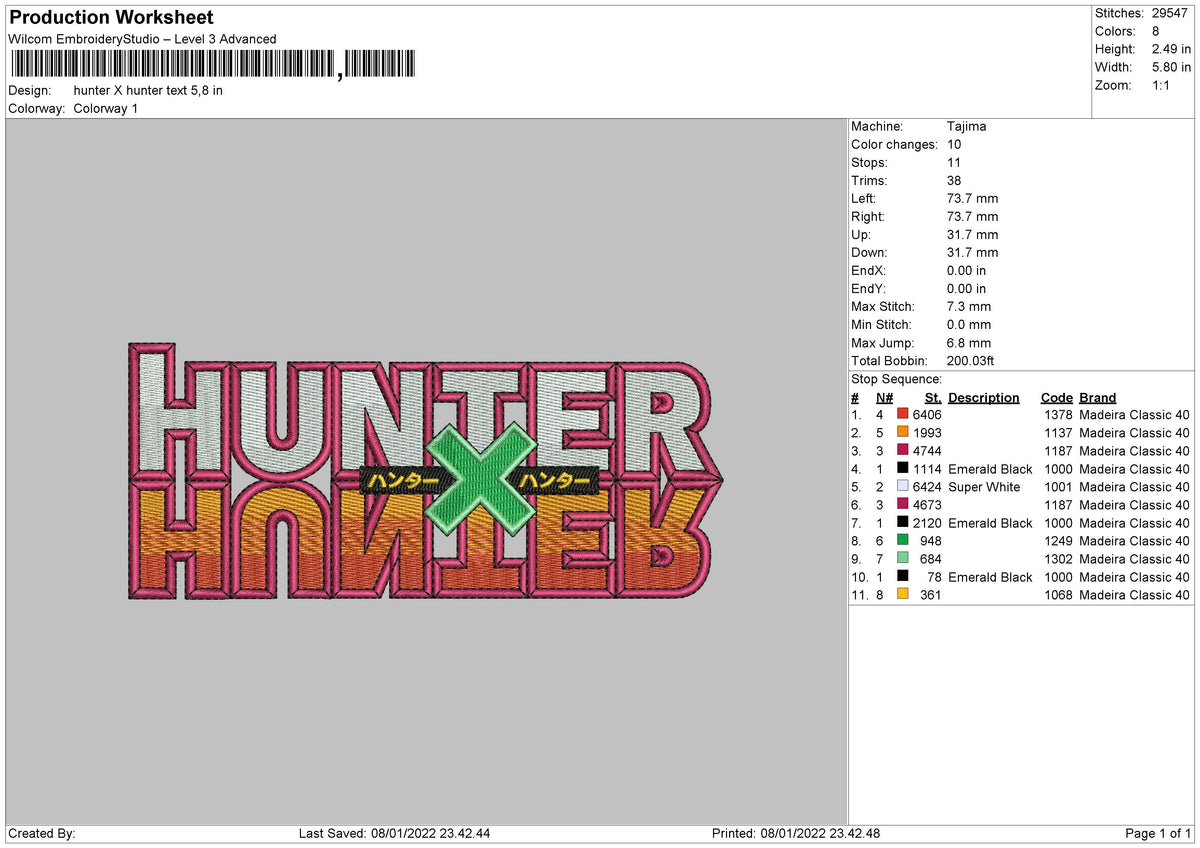The image size is (1200, 848).
Task: Click the green swatch for thread 948
Action: (x=903, y=541)
